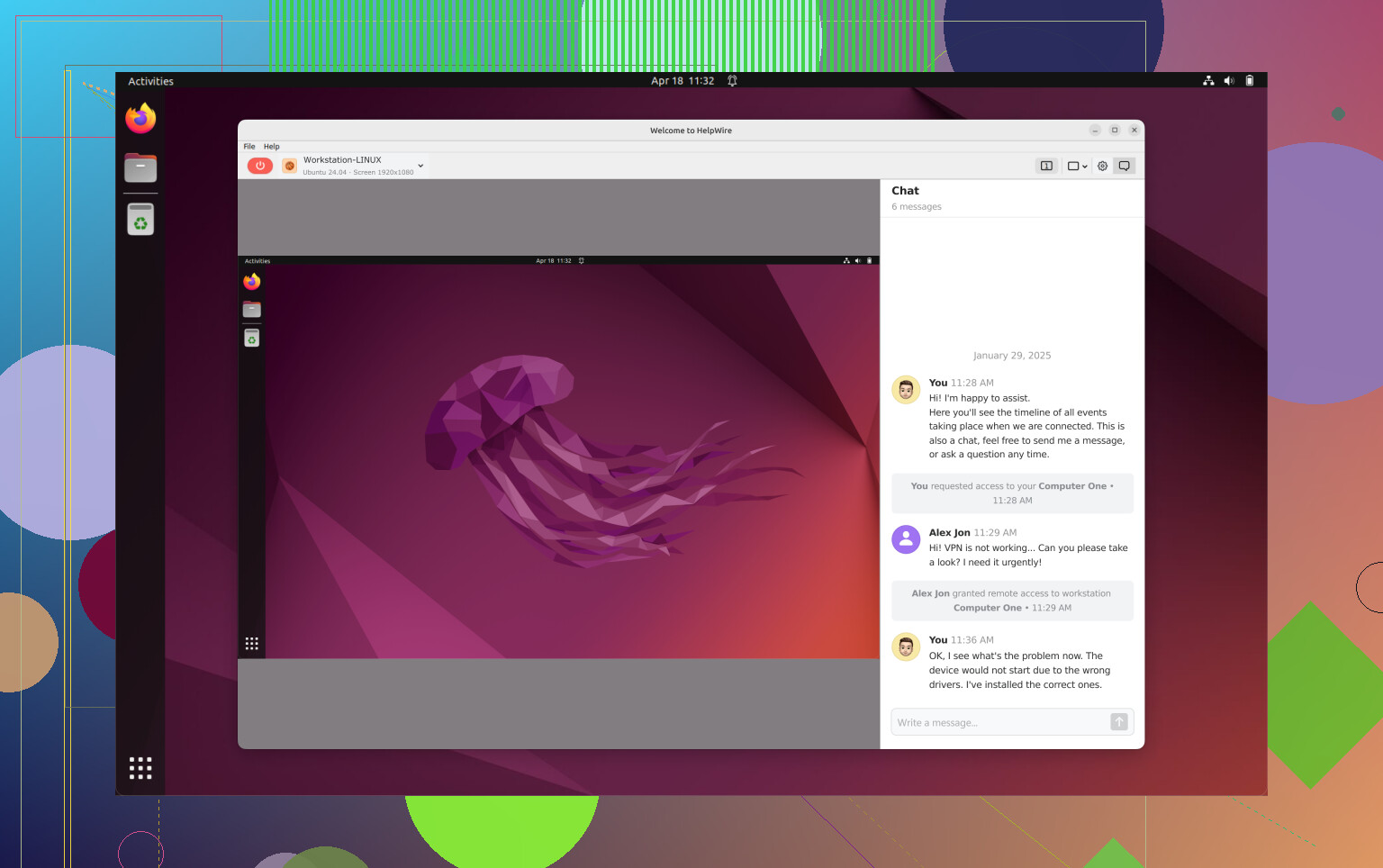The height and width of the screenshot is (868, 1383).
Task: Click the host volume speaker icon
Action: 1229,81
